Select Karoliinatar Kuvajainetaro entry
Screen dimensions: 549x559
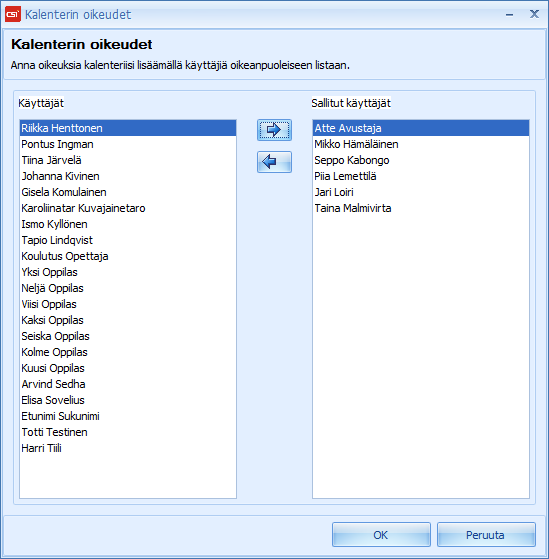point(128,208)
